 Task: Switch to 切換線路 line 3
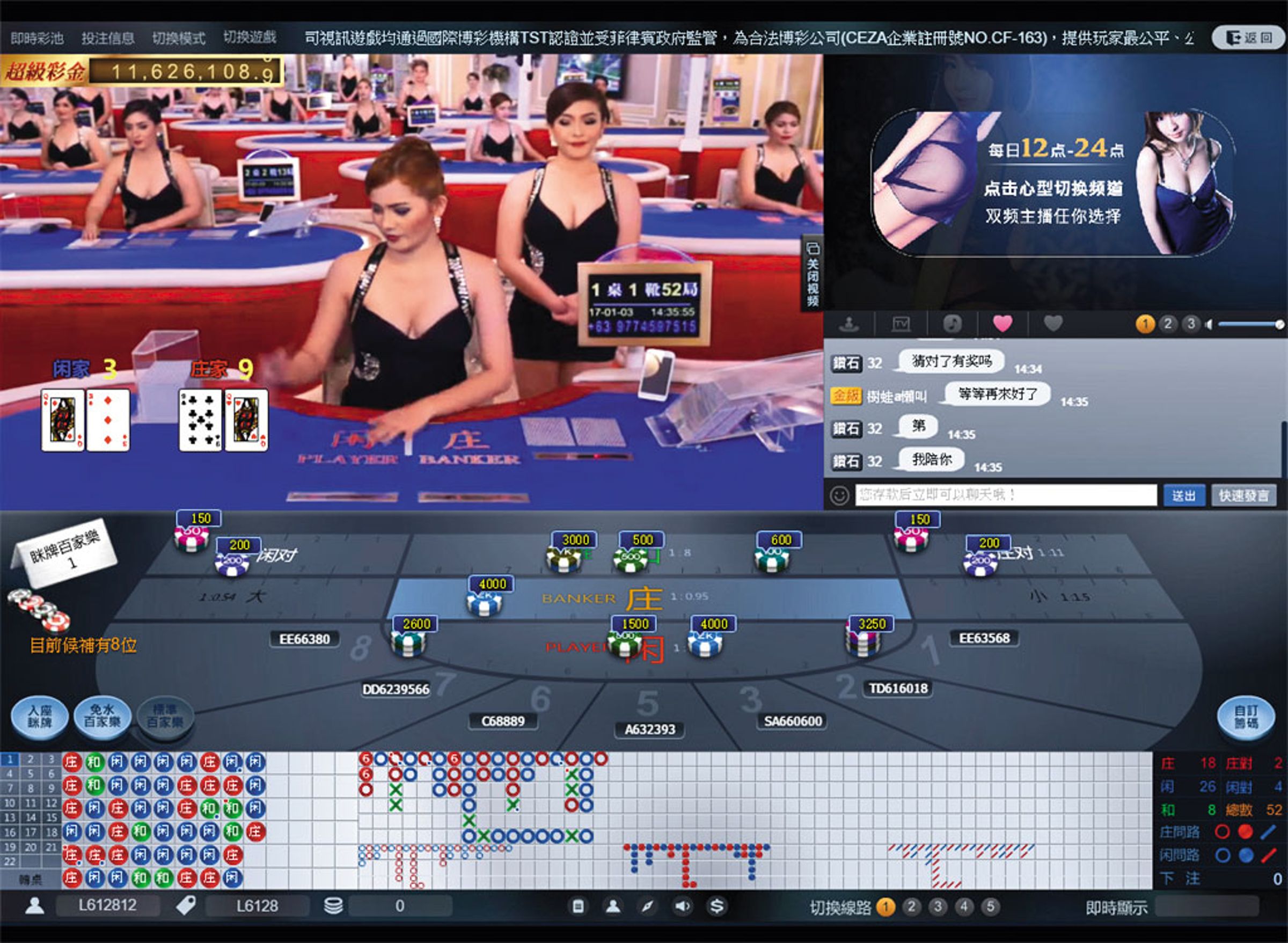(938, 907)
